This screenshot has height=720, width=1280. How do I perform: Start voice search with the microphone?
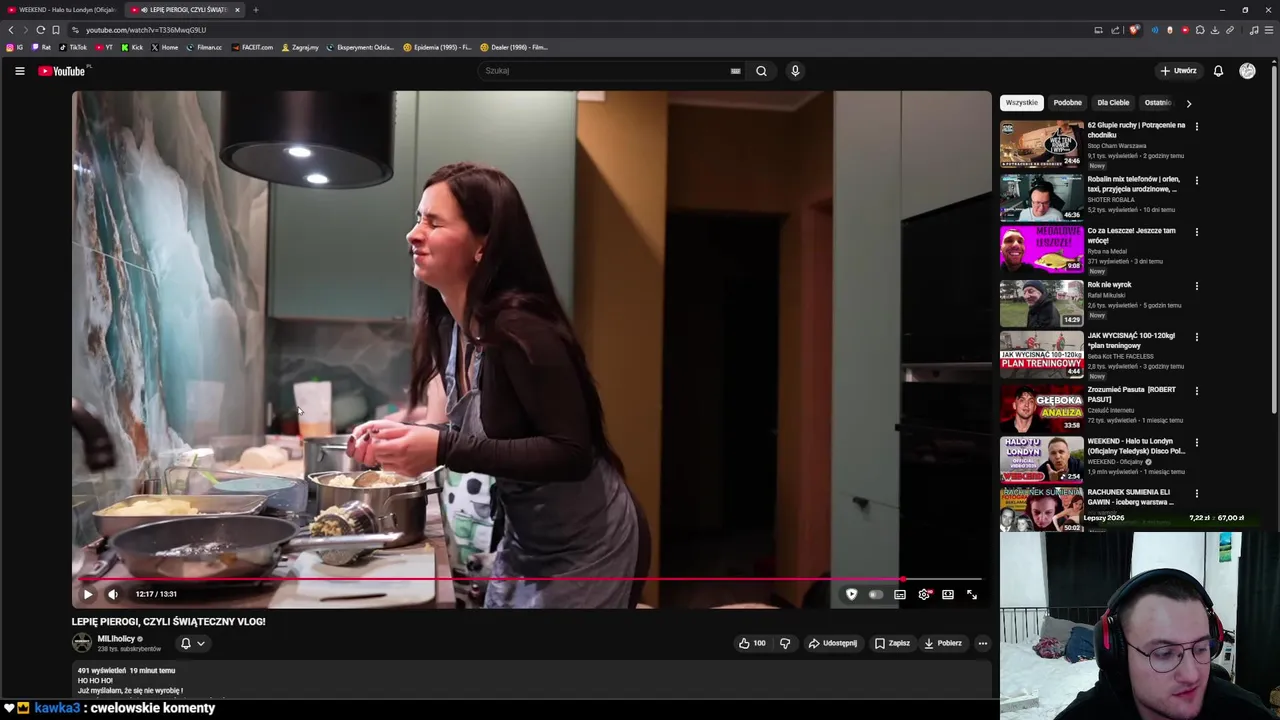pos(795,71)
